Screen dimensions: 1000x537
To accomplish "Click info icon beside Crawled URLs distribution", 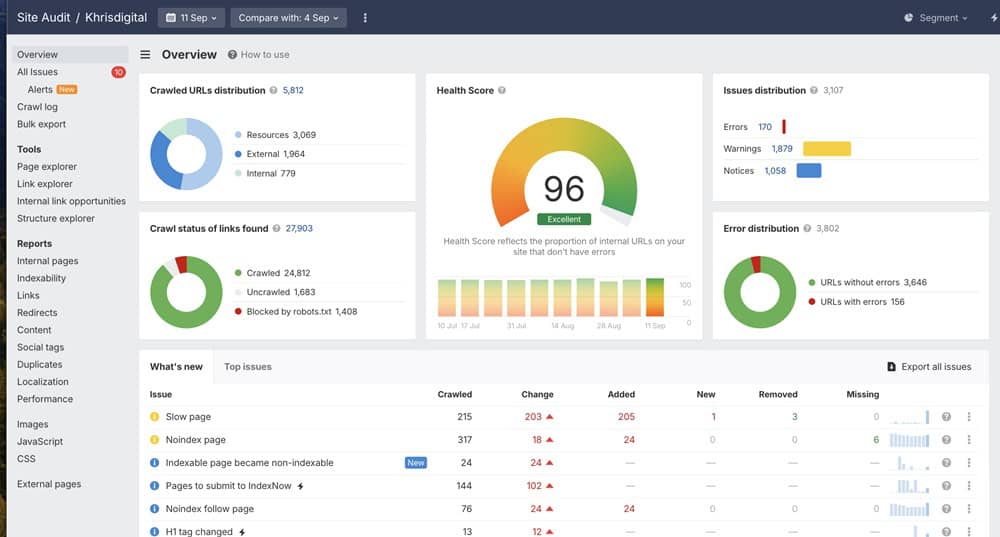I will click(x=274, y=91).
